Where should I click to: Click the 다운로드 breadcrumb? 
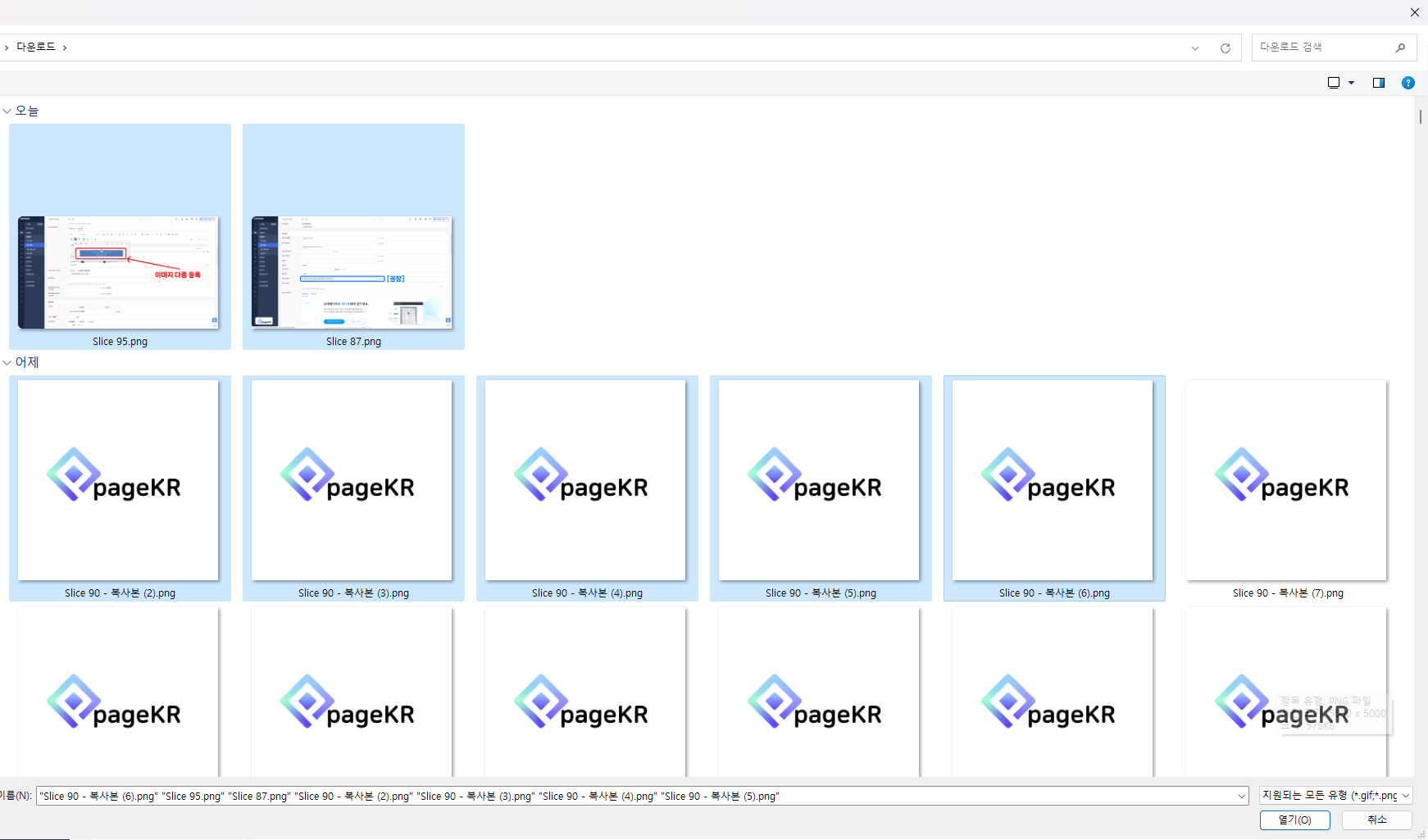coord(36,47)
